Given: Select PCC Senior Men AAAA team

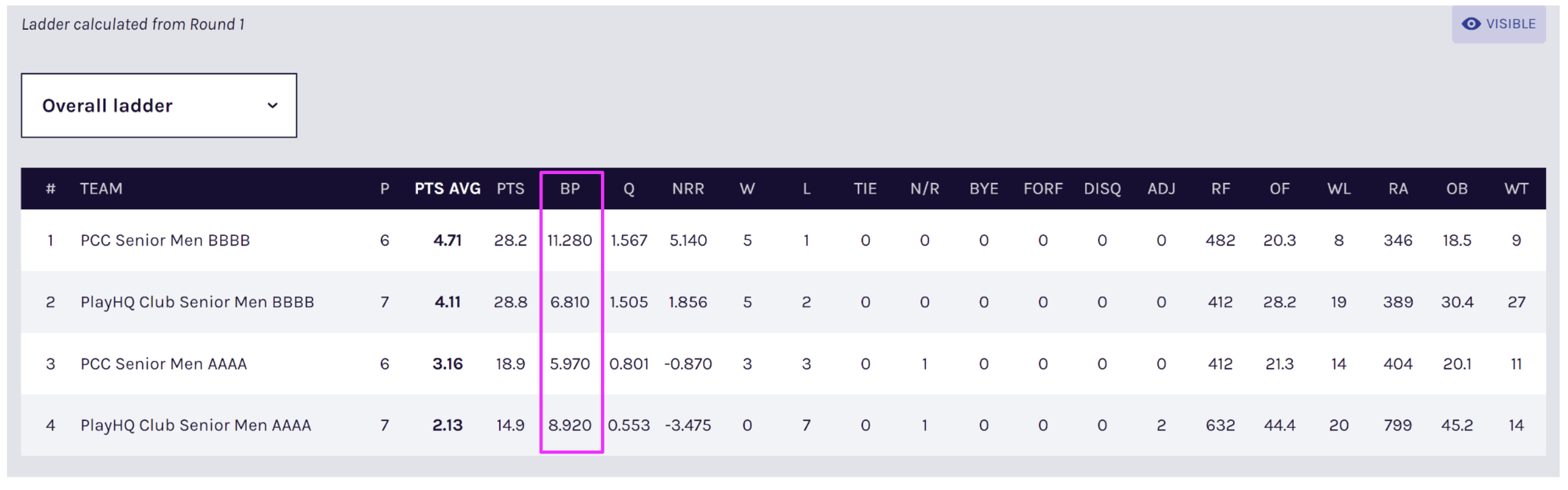Looking at the screenshot, I should coord(163,364).
